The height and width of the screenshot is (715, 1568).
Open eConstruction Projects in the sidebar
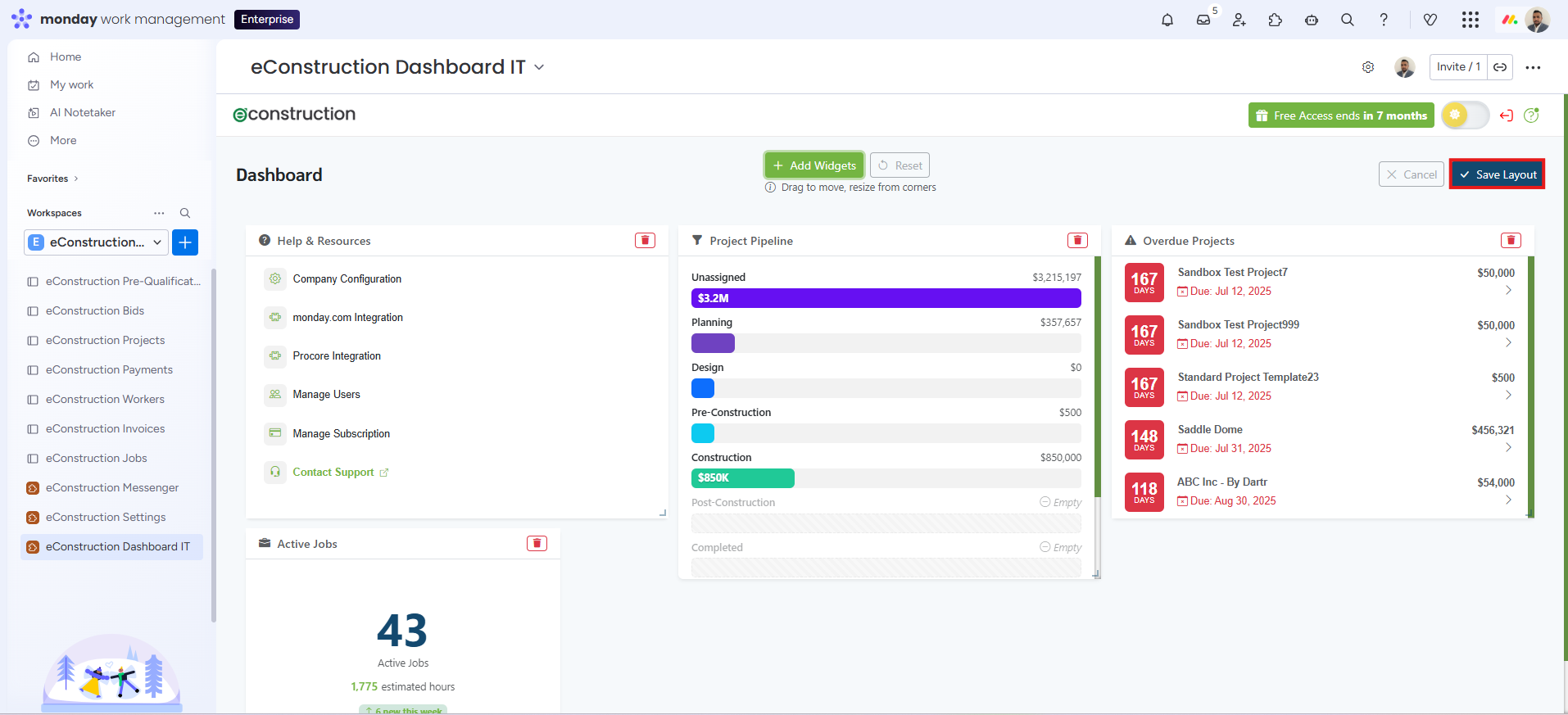pyautogui.click(x=105, y=340)
